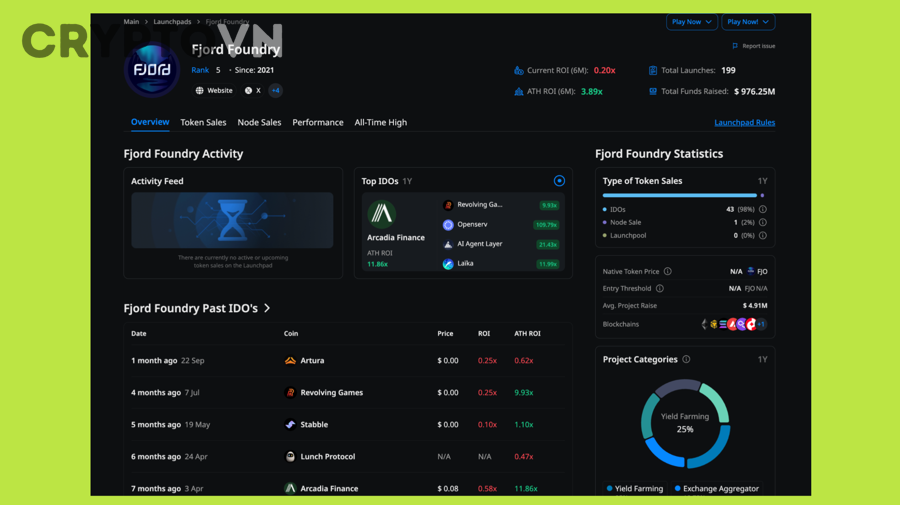Screen dimensions: 900x505
Task: Open the Stabble coin link
Action: (x=315, y=425)
